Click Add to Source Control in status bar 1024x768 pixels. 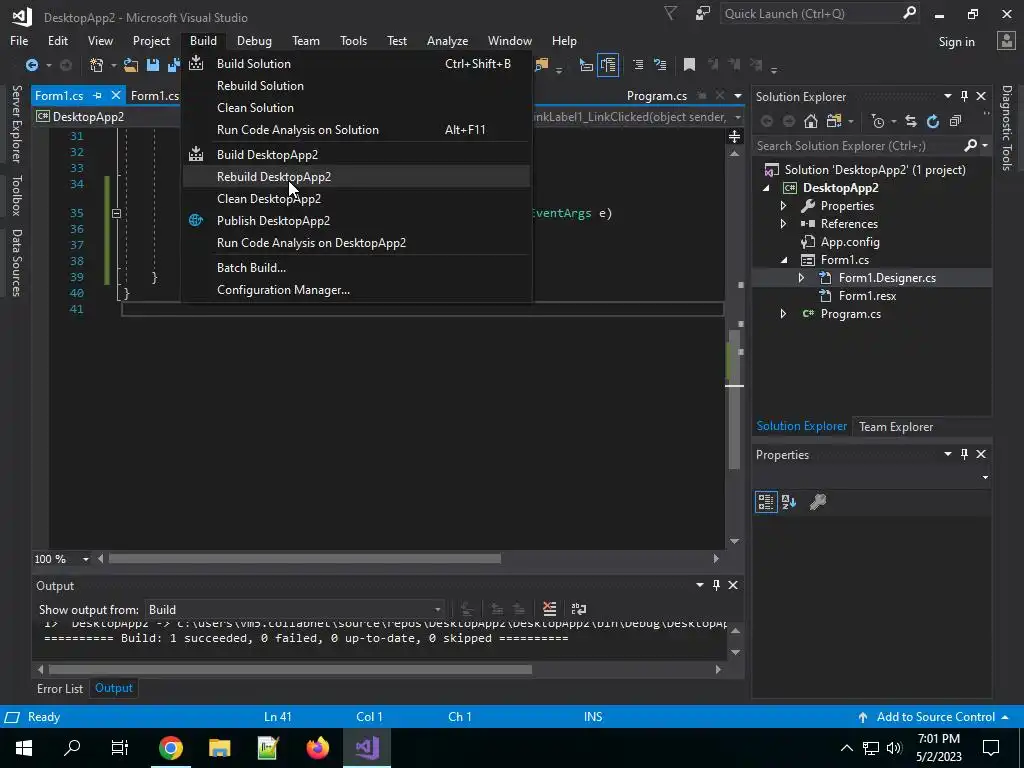935,716
